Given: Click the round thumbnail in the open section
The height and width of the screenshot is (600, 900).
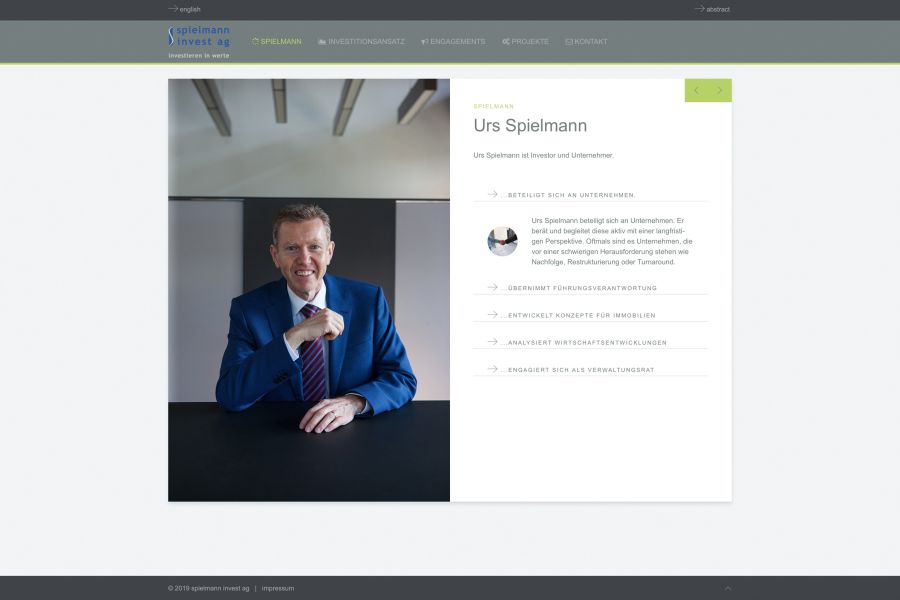Looking at the screenshot, I should (502, 241).
